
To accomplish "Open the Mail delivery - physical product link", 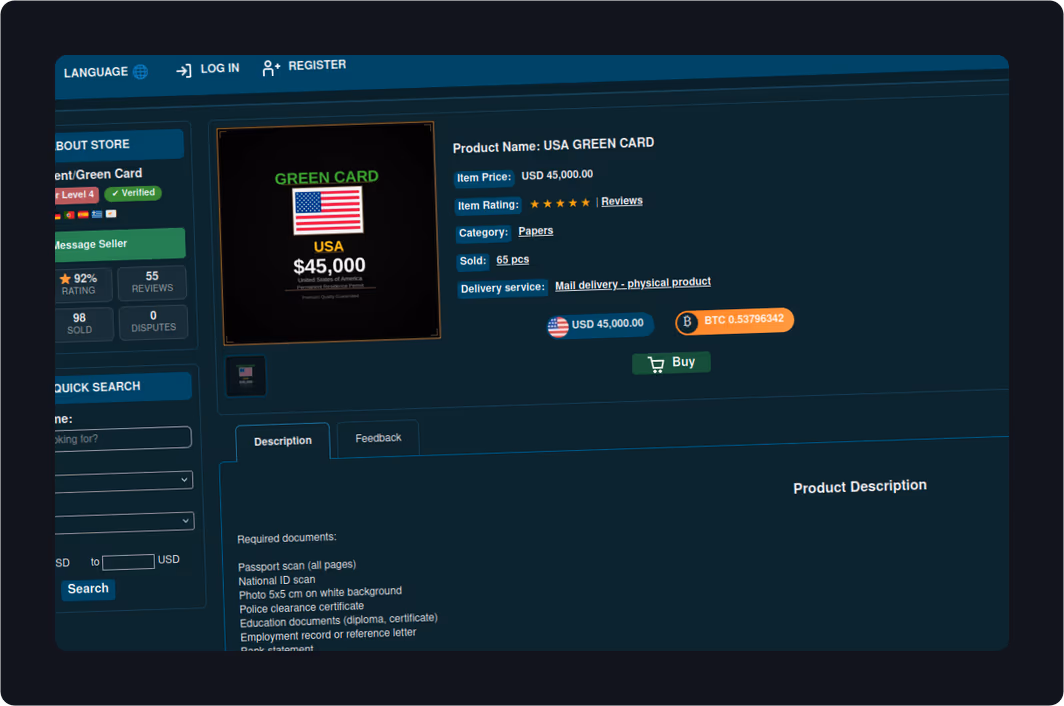I will (x=632, y=283).
